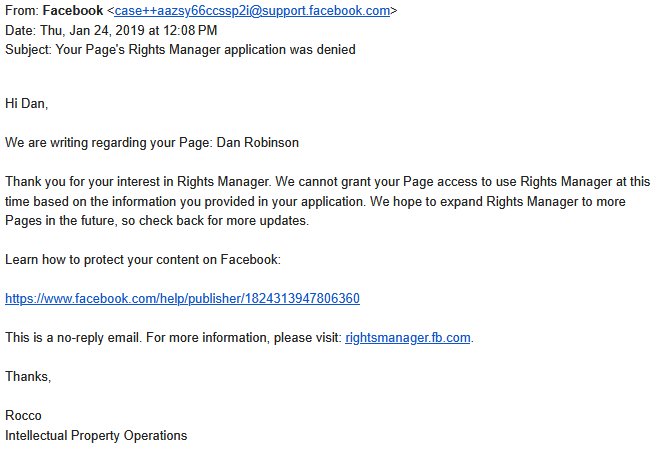The width and height of the screenshot is (662, 462).
Task: Visit the rightsmanager.fb.com link
Action: (407, 337)
